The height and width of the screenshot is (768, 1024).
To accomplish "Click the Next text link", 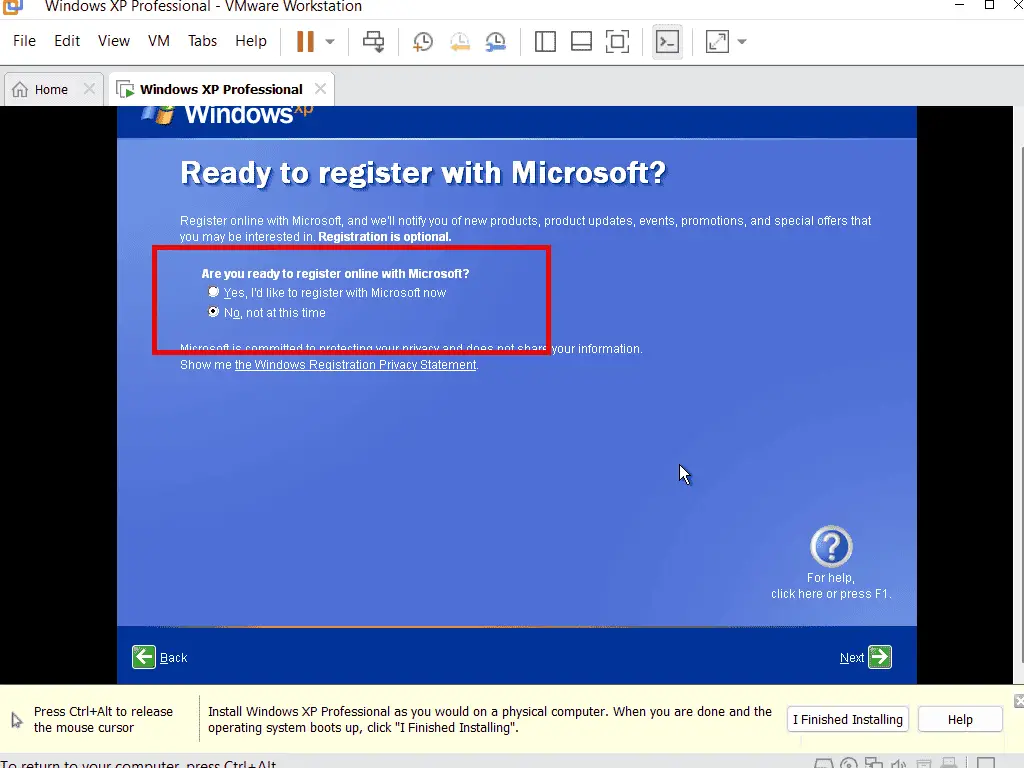I will (852, 658).
